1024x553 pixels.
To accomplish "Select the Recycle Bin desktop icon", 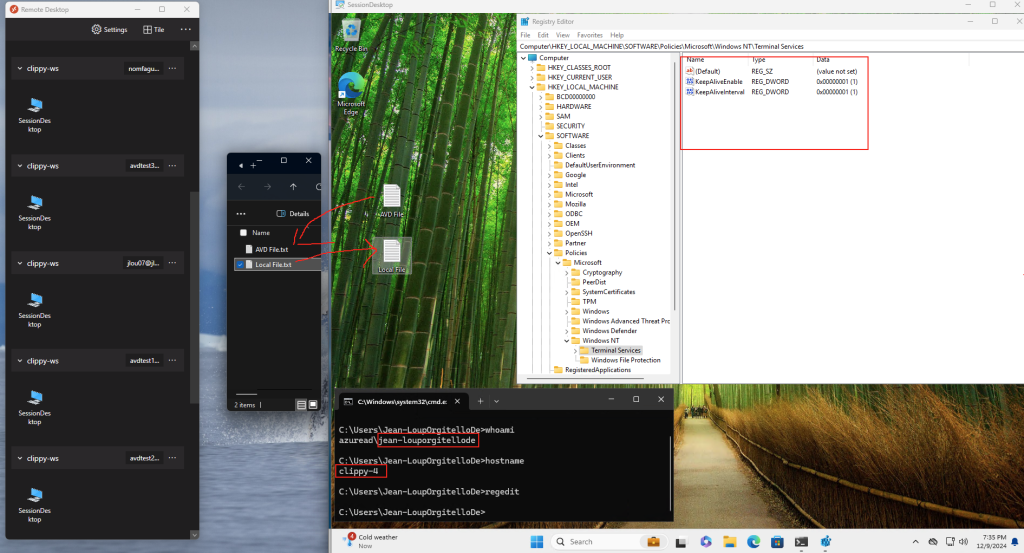I will [351, 35].
